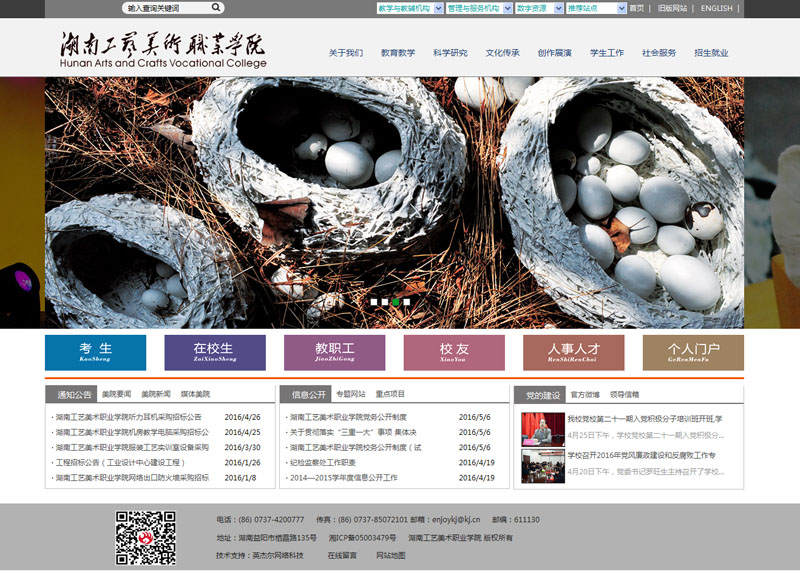
Task: Select the first carousel indicator dot
Action: click(x=374, y=301)
